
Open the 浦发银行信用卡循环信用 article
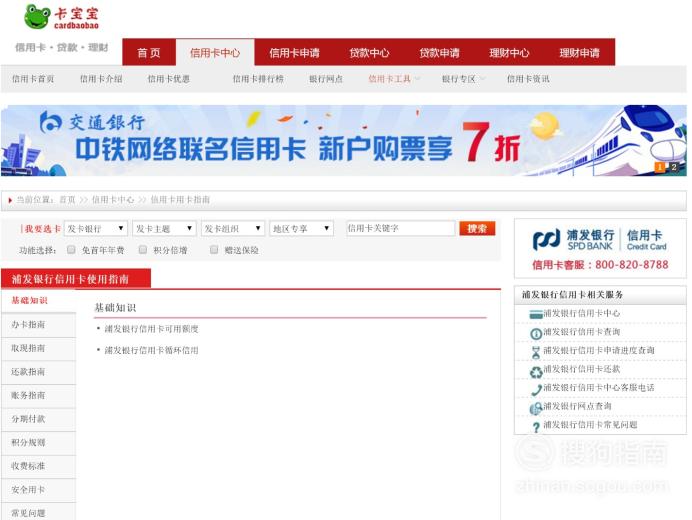(x=151, y=350)
